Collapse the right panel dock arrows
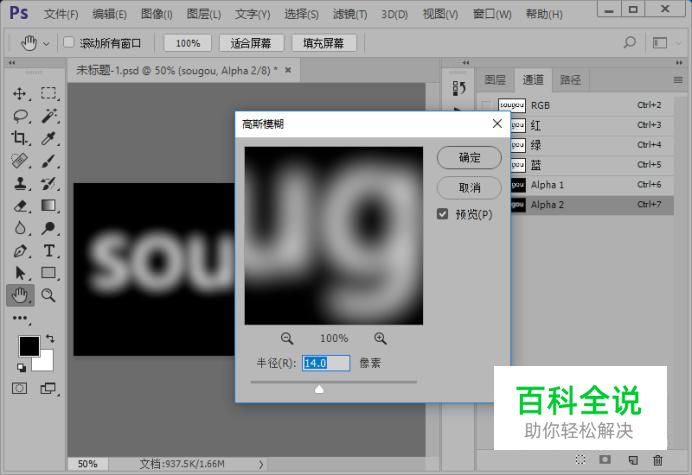 pyautogui.click(x=679, y=63)
